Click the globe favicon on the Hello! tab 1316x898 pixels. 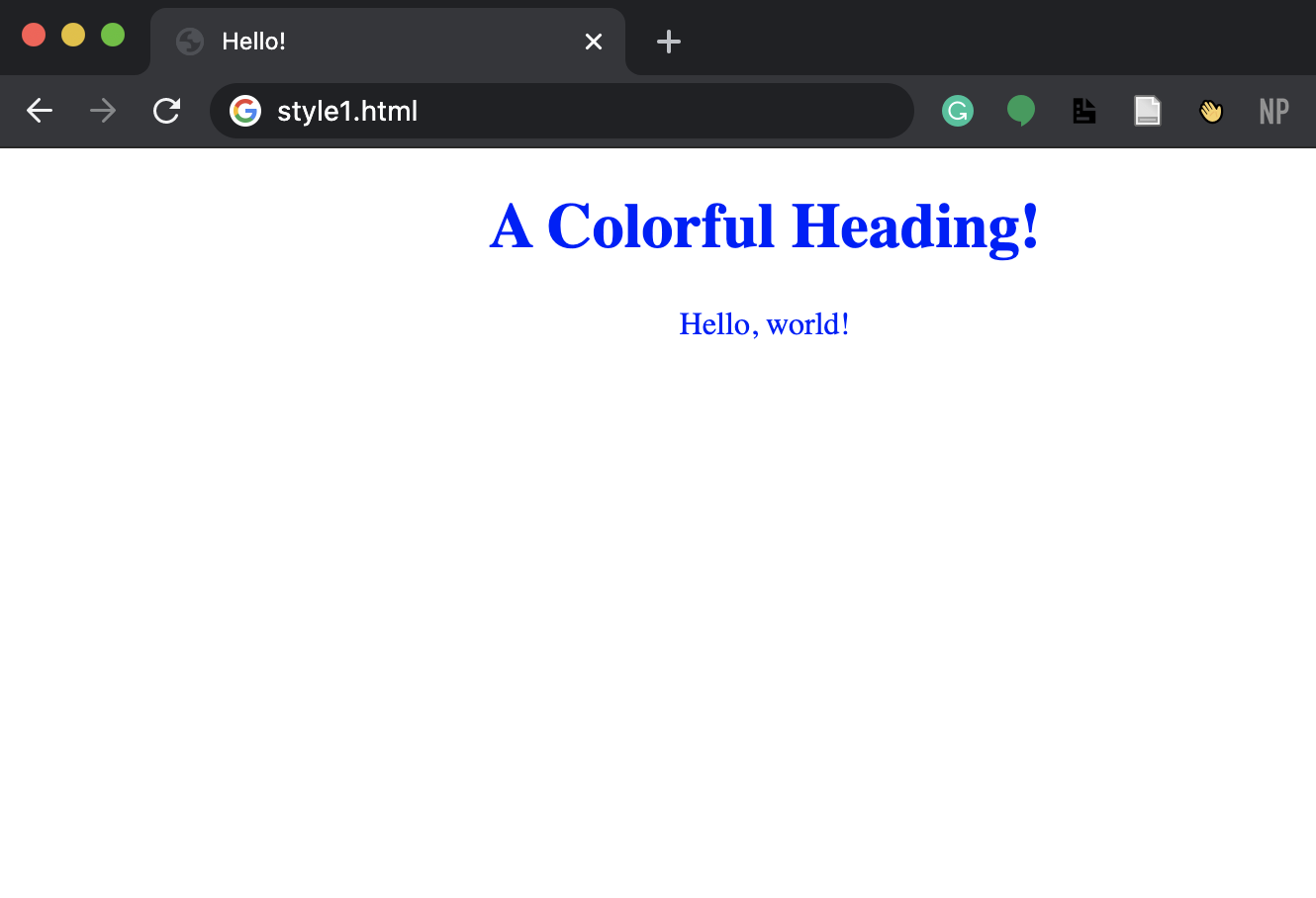(190, 42)
